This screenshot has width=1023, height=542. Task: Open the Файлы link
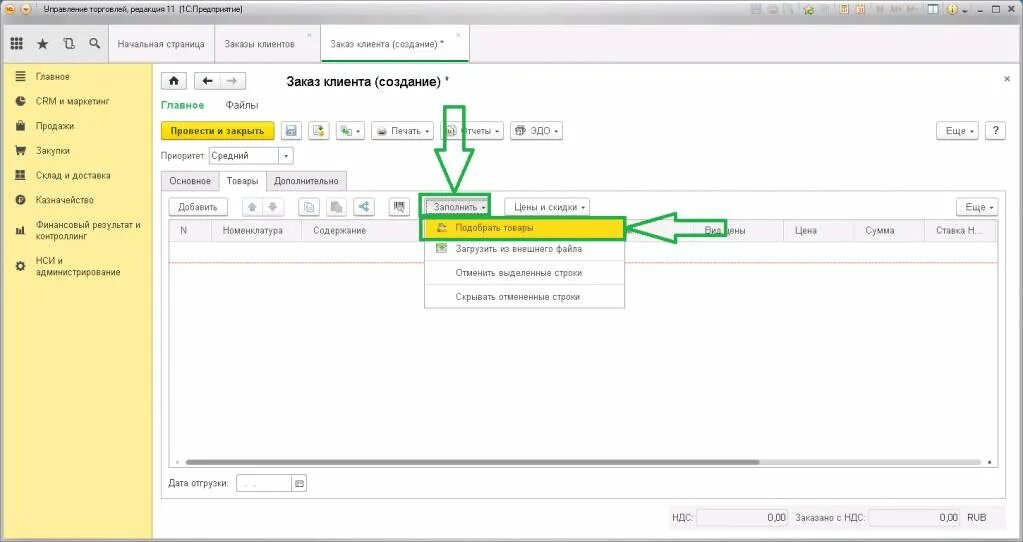[x=242, y=105]
